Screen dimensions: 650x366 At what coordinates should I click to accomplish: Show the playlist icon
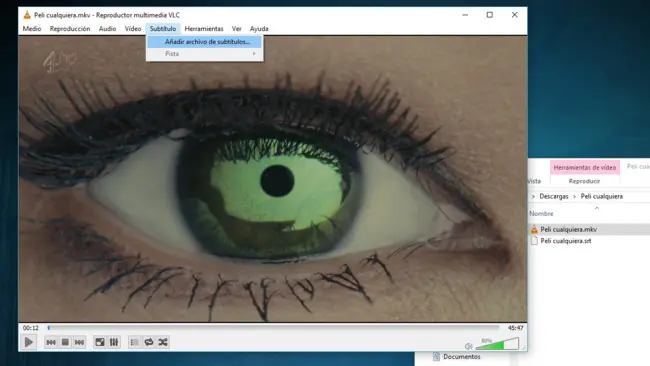pyautogui.click(x=134, y=342)
